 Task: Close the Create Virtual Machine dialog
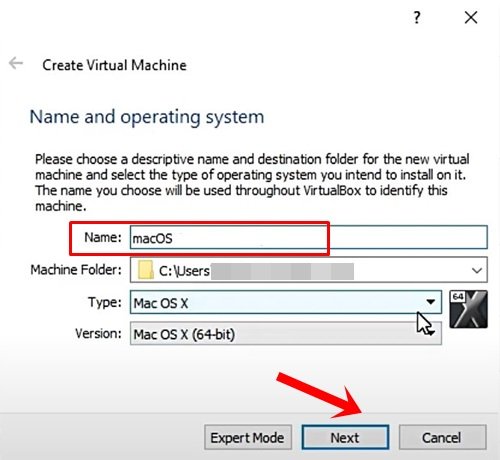[x=471, y=17]
